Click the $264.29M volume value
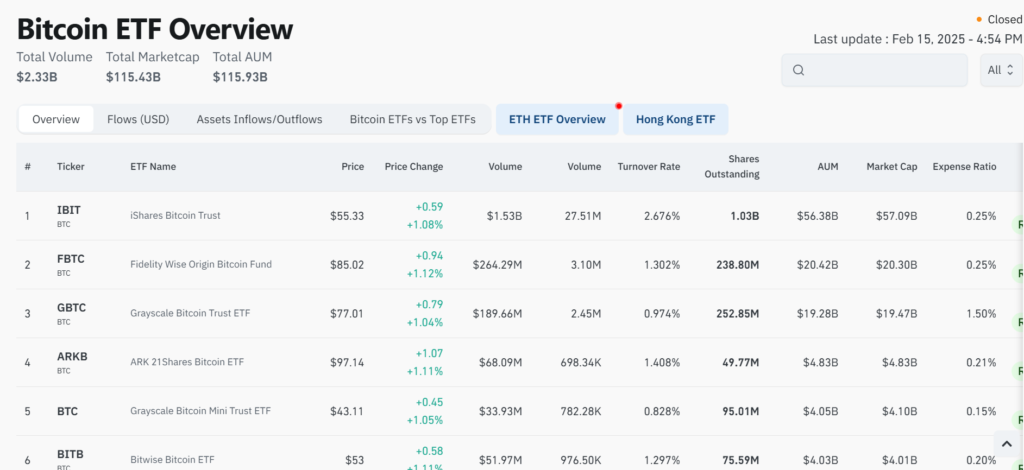 [498, 265]
